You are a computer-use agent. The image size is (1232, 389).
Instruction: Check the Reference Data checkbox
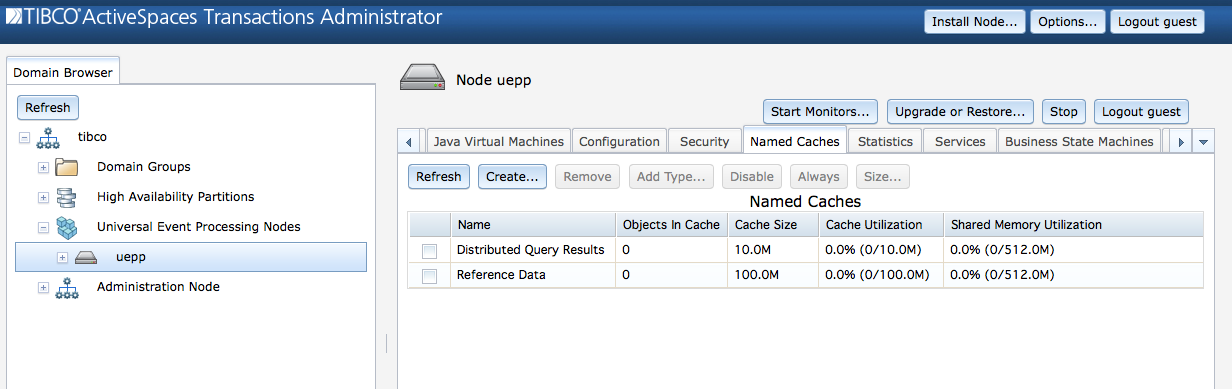(x=430, y=276)
